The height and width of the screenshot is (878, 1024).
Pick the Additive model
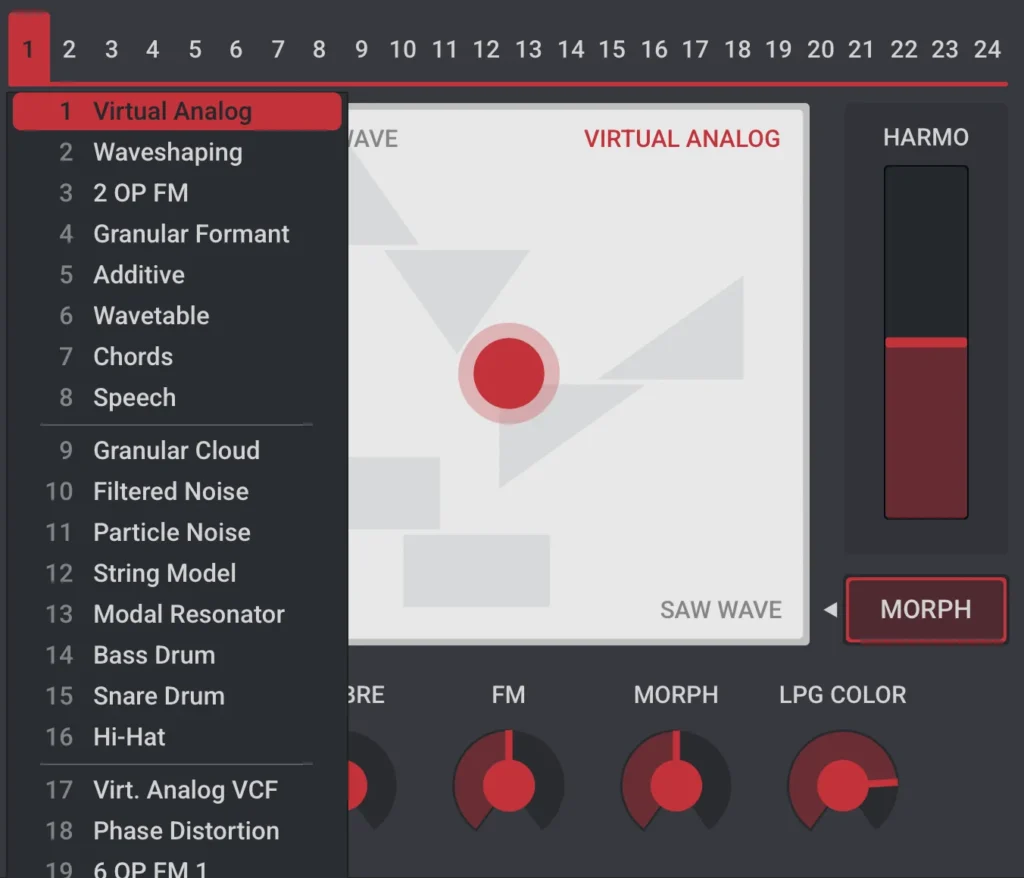click(x=177, y=274)
